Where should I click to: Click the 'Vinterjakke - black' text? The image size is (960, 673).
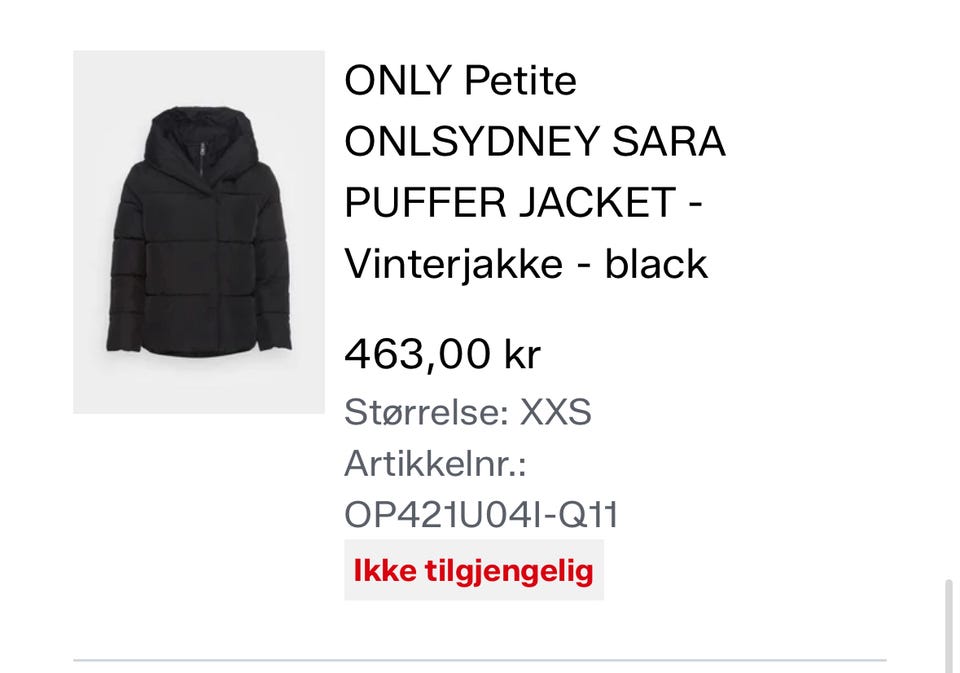pos(527,264)
